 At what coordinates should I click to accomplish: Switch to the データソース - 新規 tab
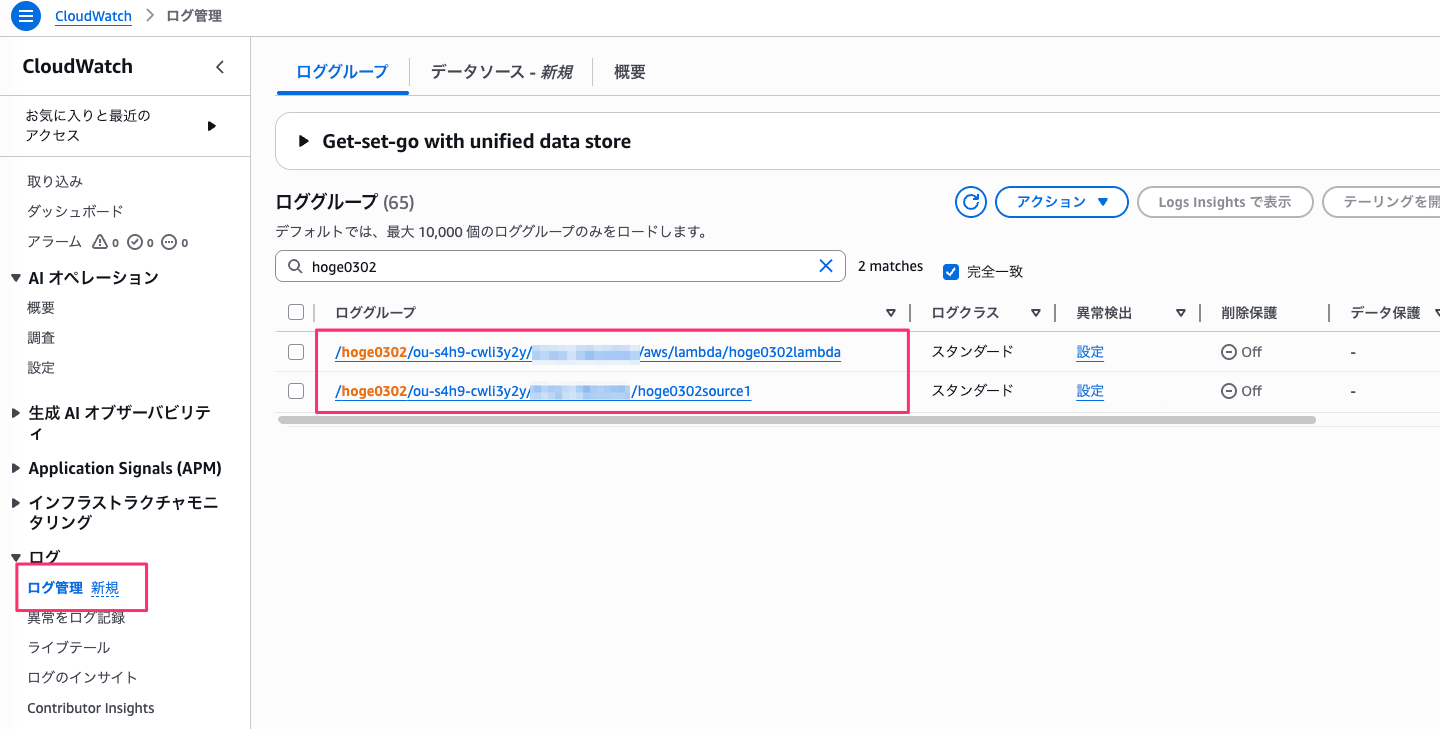point(501,71)
